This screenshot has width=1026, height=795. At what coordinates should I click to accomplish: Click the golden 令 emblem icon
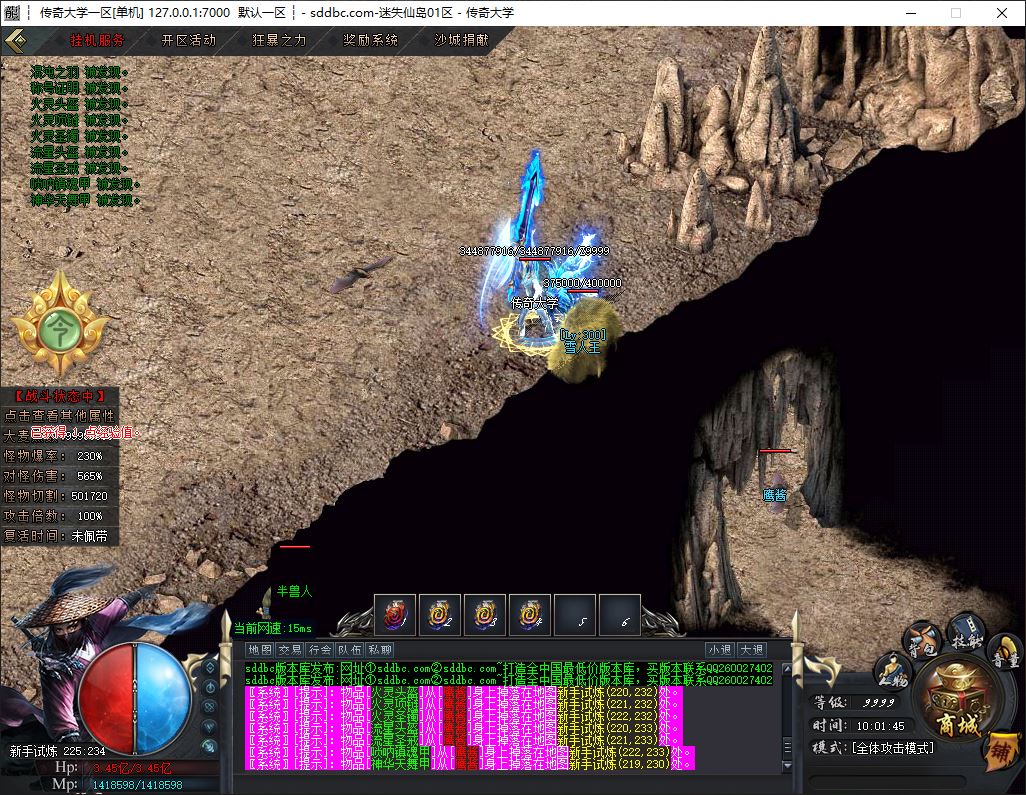tap(60, 328)
